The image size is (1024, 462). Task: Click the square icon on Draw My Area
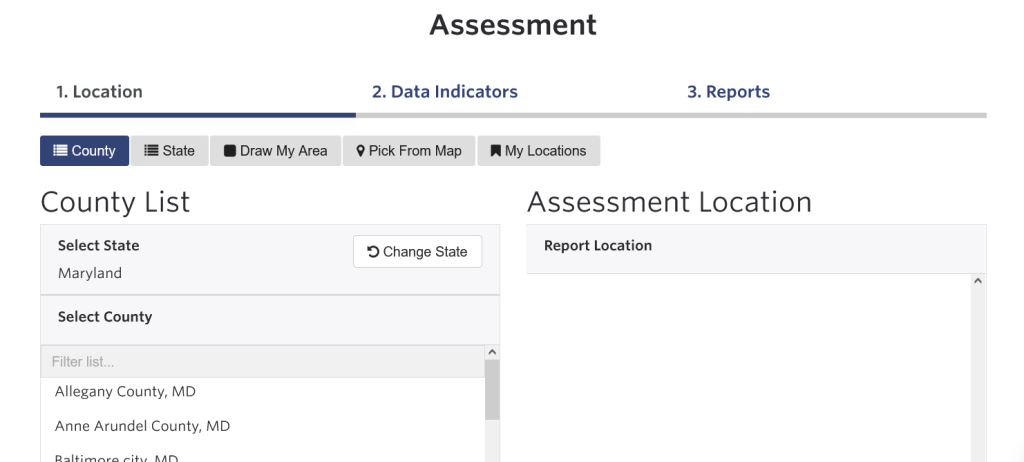(230, 151)
